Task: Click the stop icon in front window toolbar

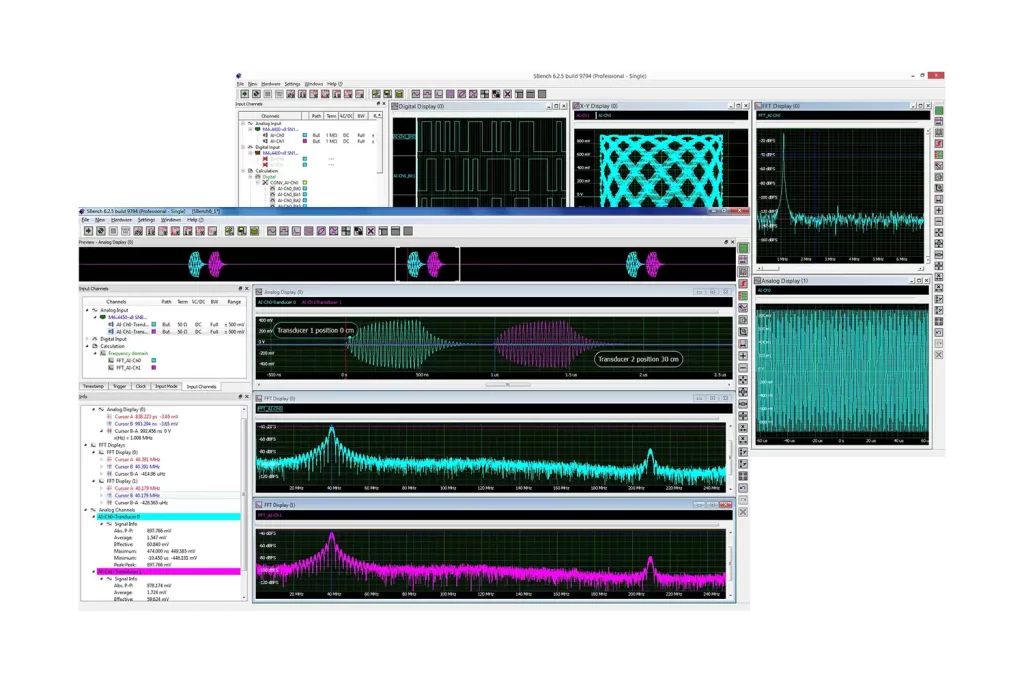Action: tap(113, 231)
